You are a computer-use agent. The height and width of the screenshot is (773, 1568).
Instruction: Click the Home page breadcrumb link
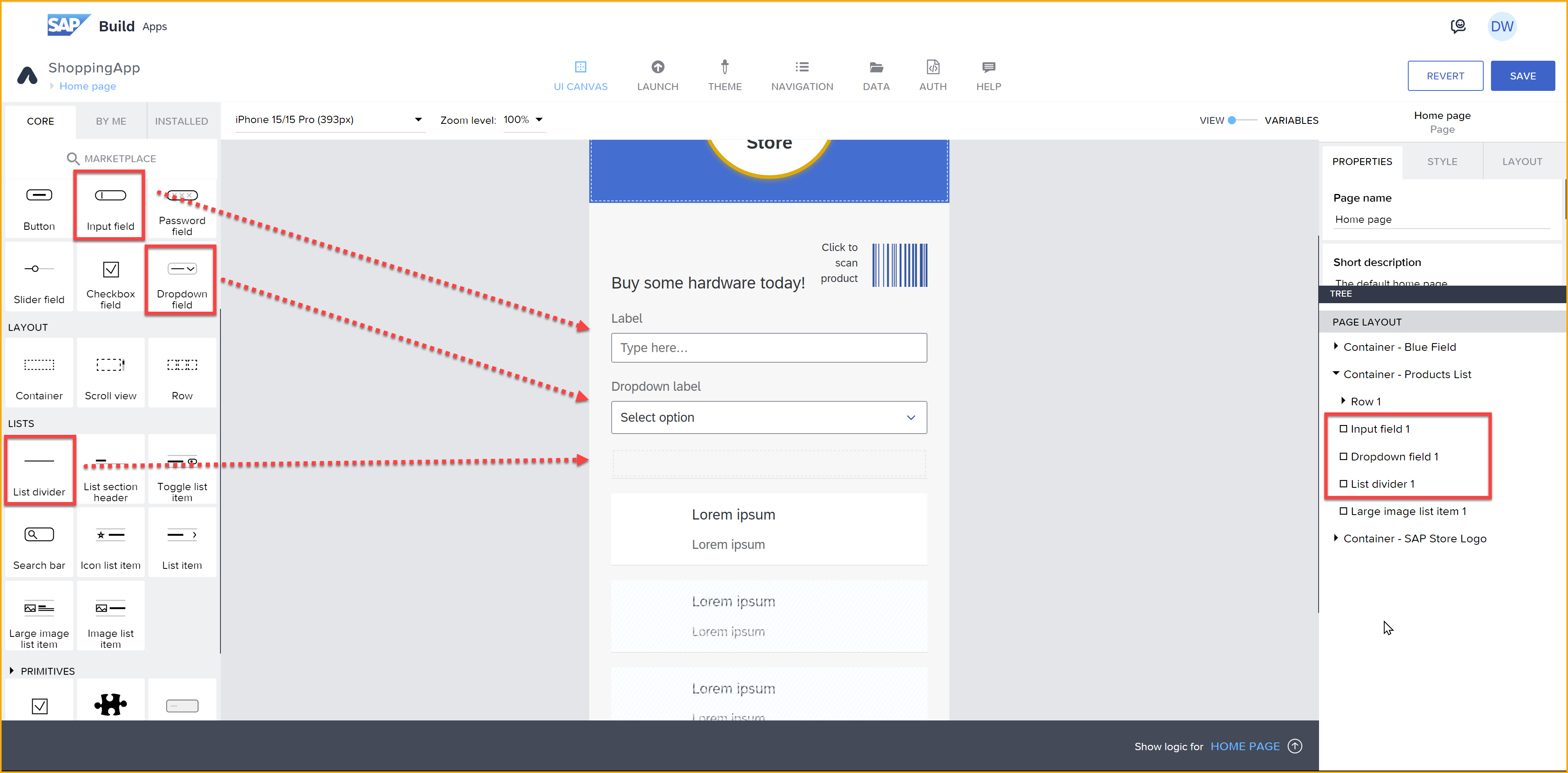88,86
